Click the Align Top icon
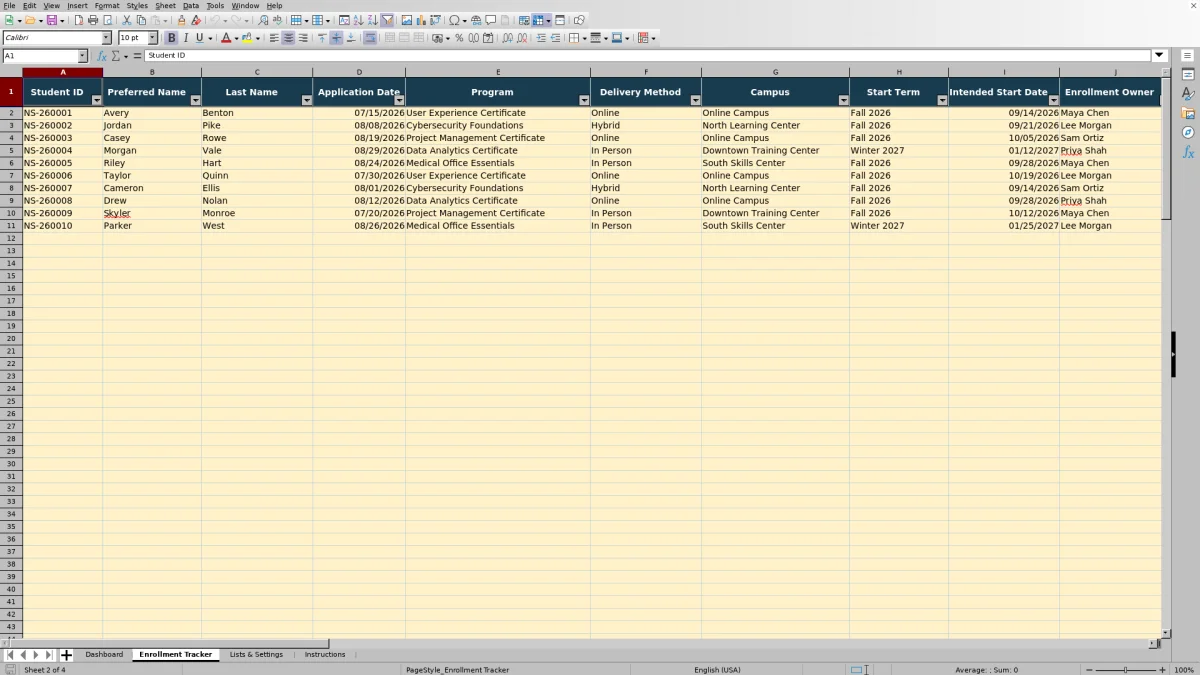 point(322,38)
